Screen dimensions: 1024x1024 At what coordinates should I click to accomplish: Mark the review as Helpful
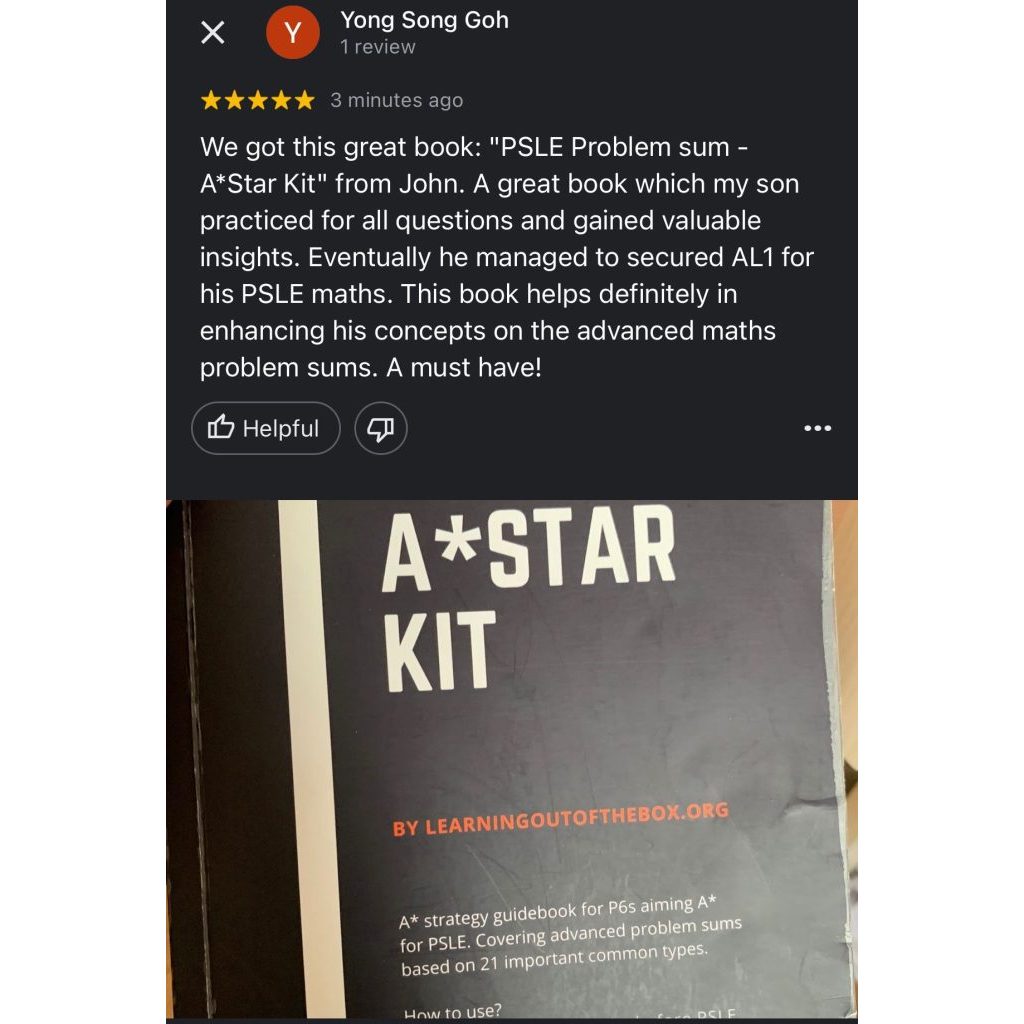pos(266,428)
